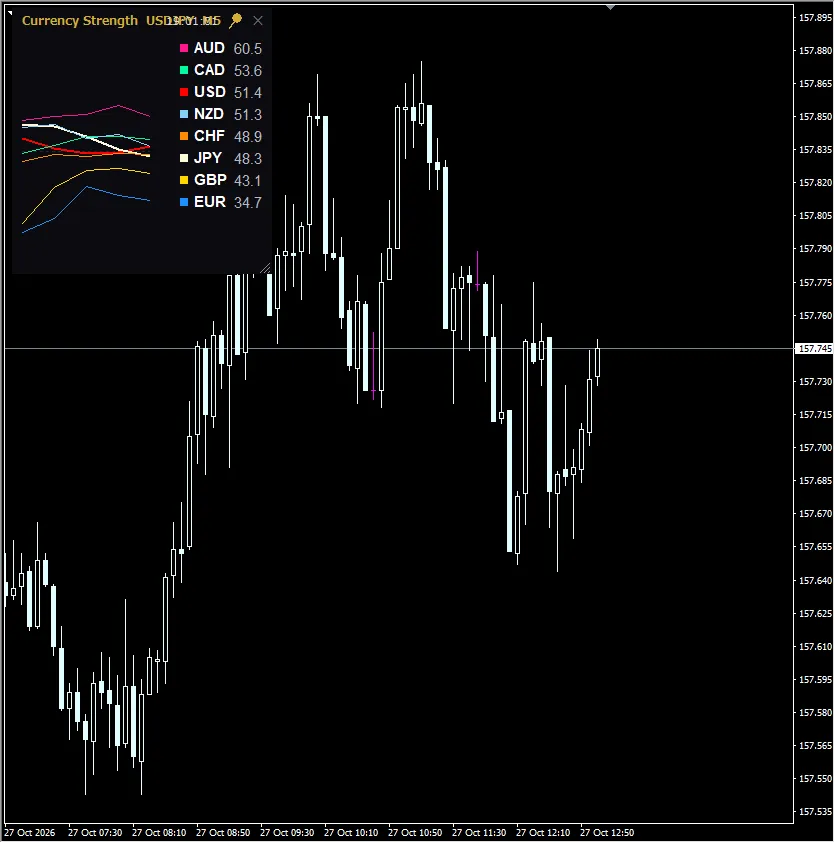Select the EUR currency label

pos(210,202)
